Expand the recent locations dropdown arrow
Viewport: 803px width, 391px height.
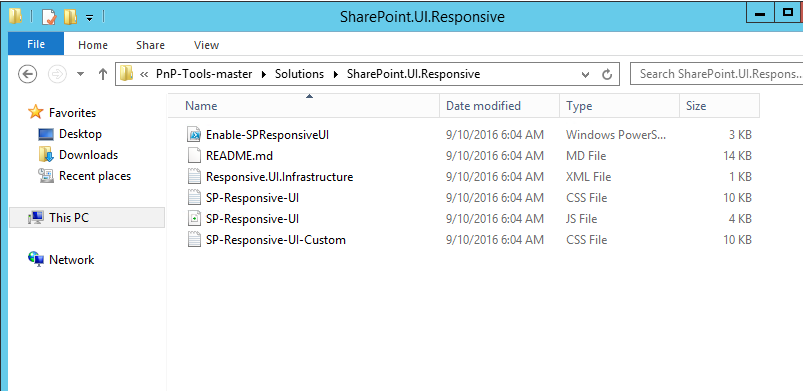(x=80, y=74)
